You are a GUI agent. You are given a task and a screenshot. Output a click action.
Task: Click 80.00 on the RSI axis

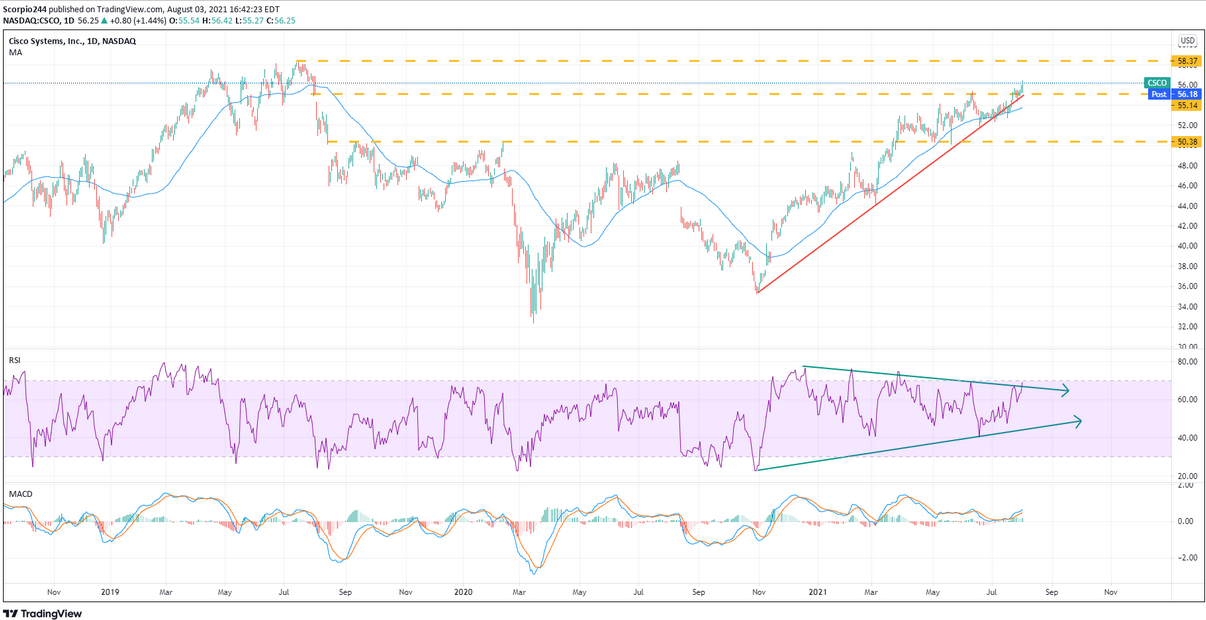coord(1187,361)
